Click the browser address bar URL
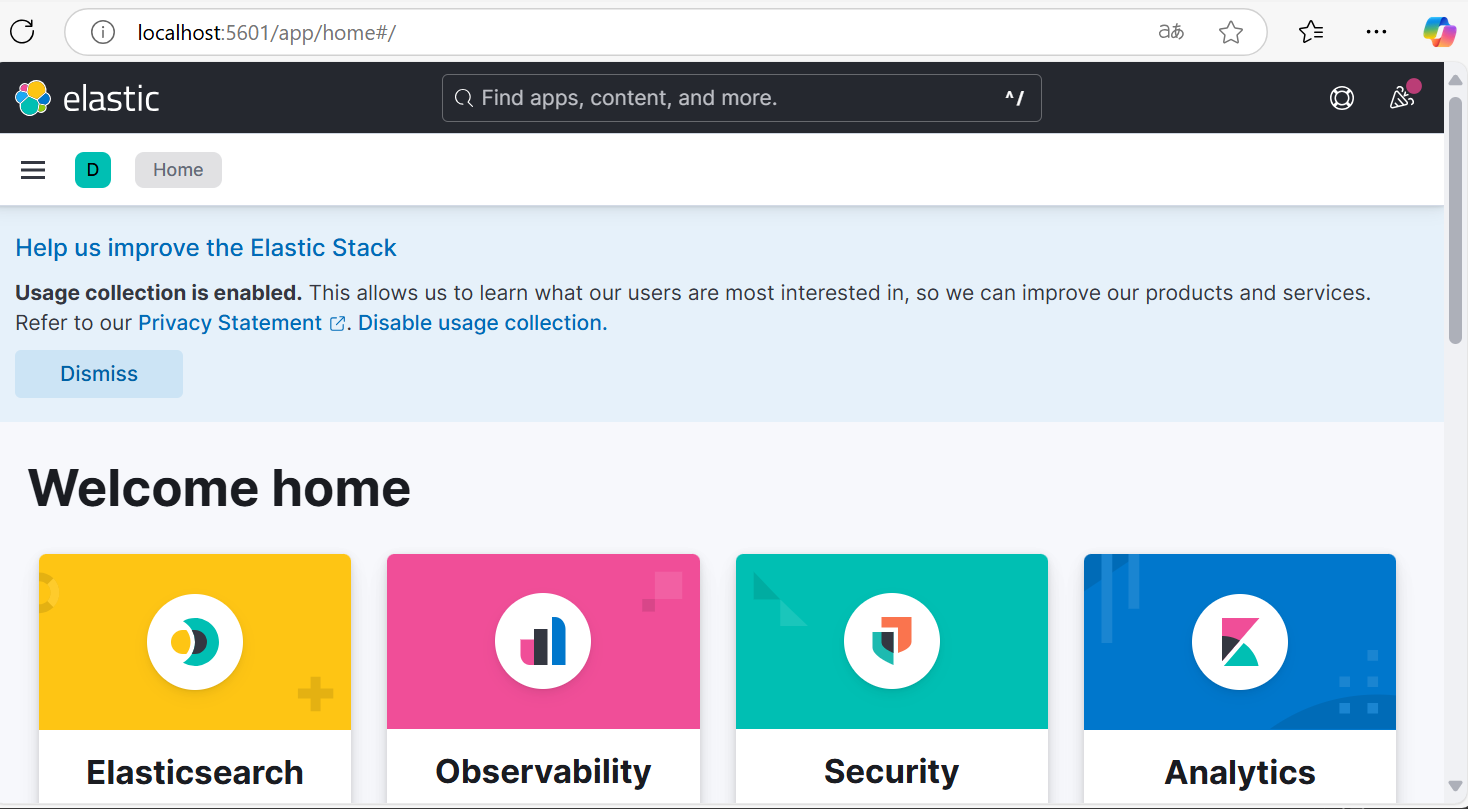 point(267,32)
